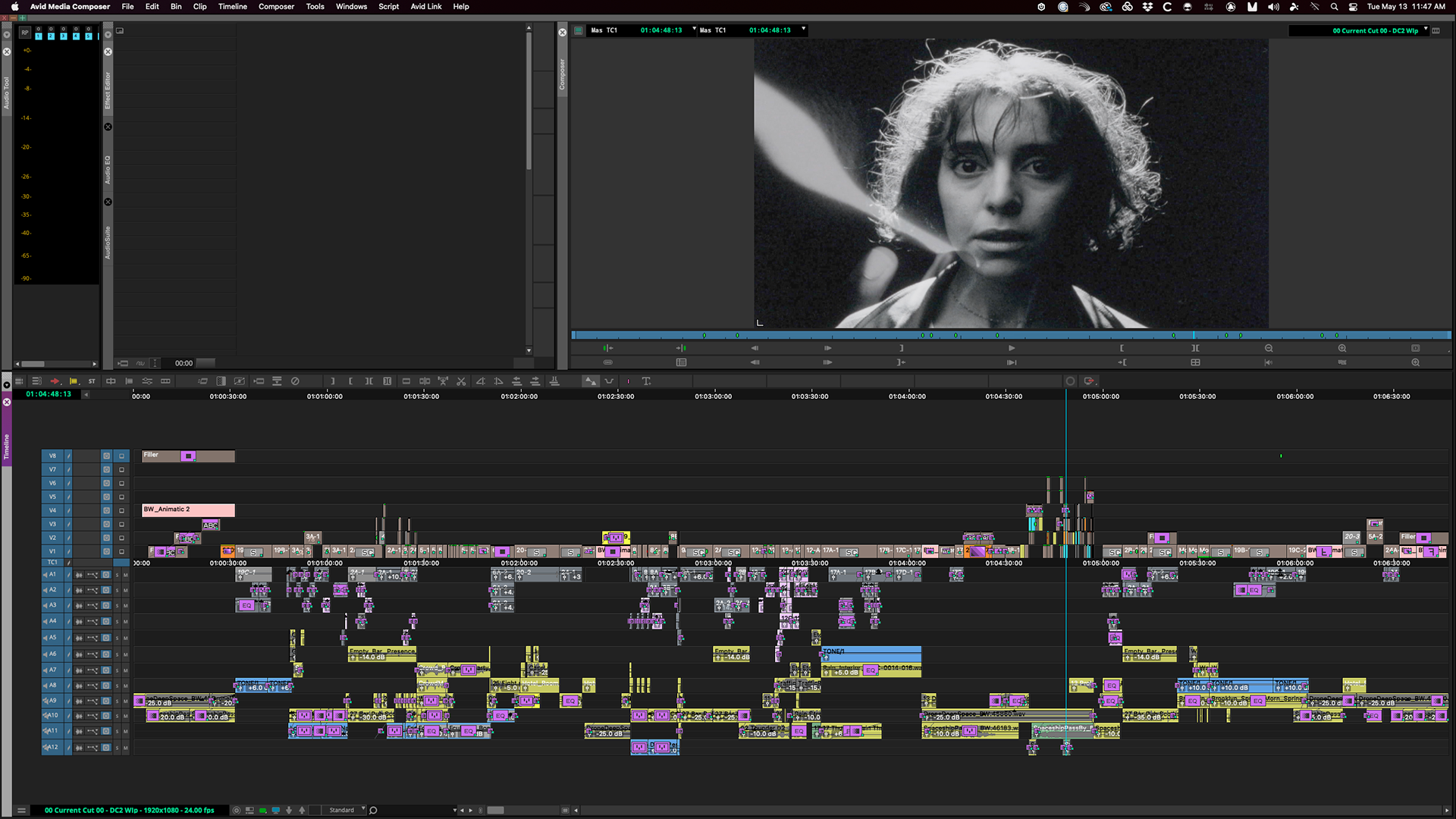
Task: Click the scissors icon in the timeline toolbar
Action: pyautogui.click(x=461, y=381)
